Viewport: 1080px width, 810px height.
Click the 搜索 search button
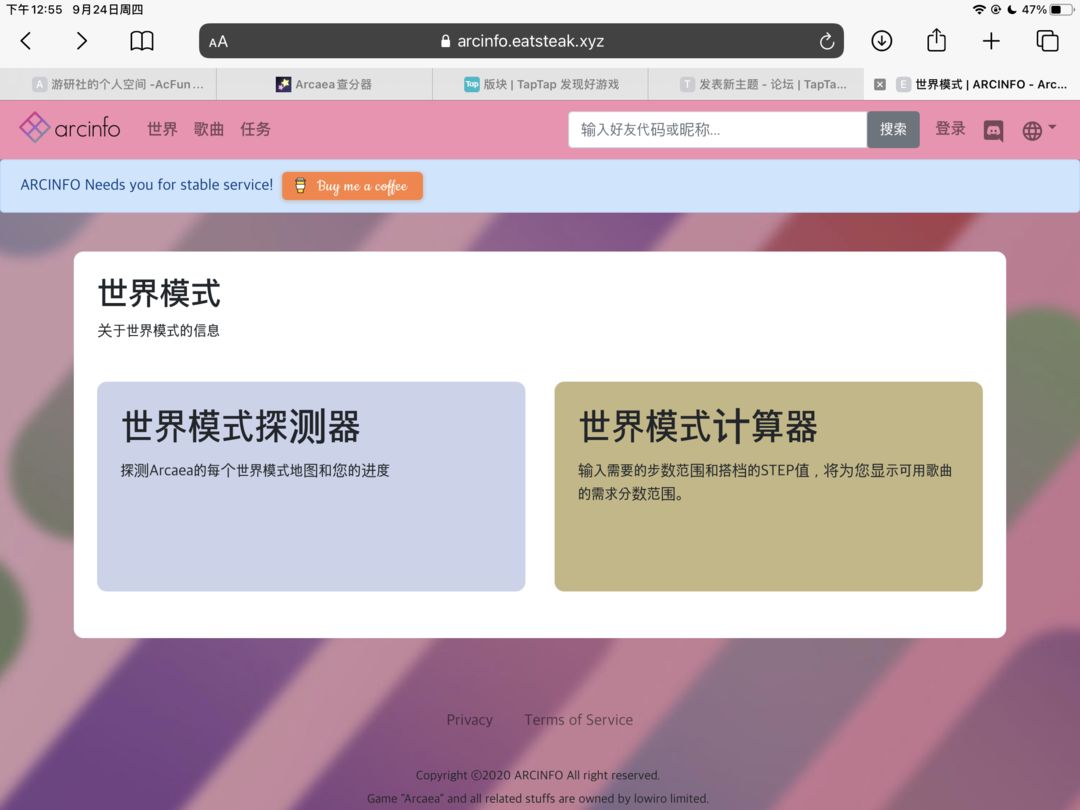tap(893, 129)
